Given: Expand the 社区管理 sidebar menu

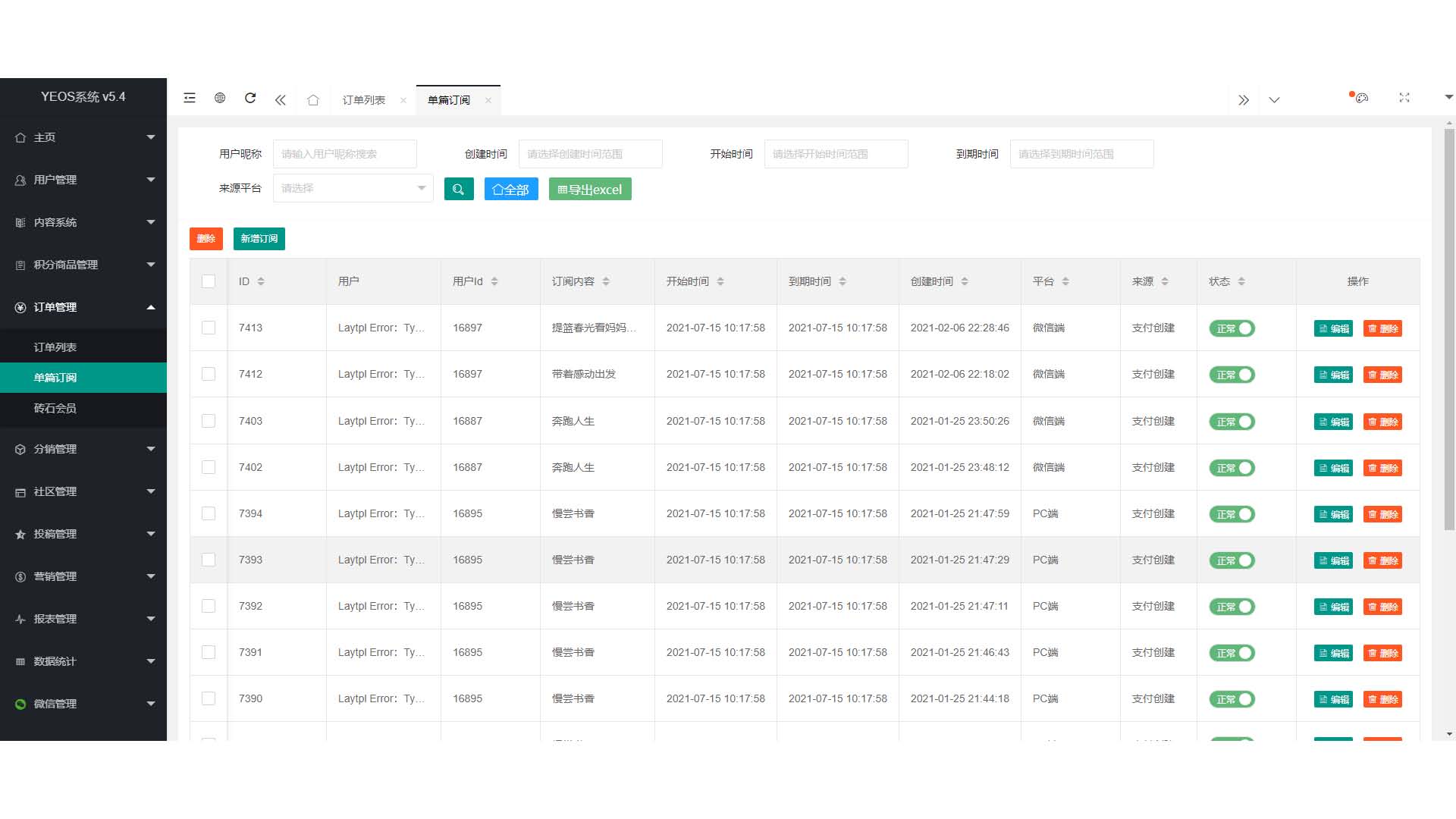Looking at the screenshot, I should tap(83, 491).
